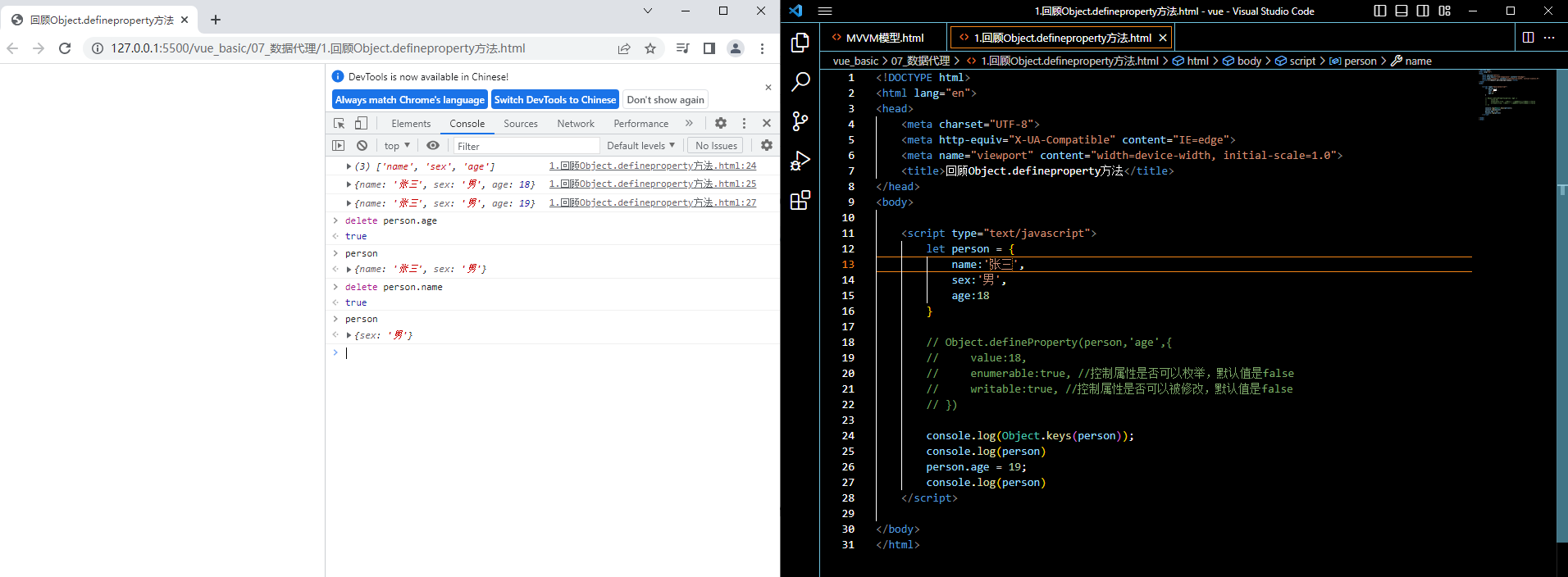Click the Don't show again button
1568x577 pixels.
[x=666, y=99]
